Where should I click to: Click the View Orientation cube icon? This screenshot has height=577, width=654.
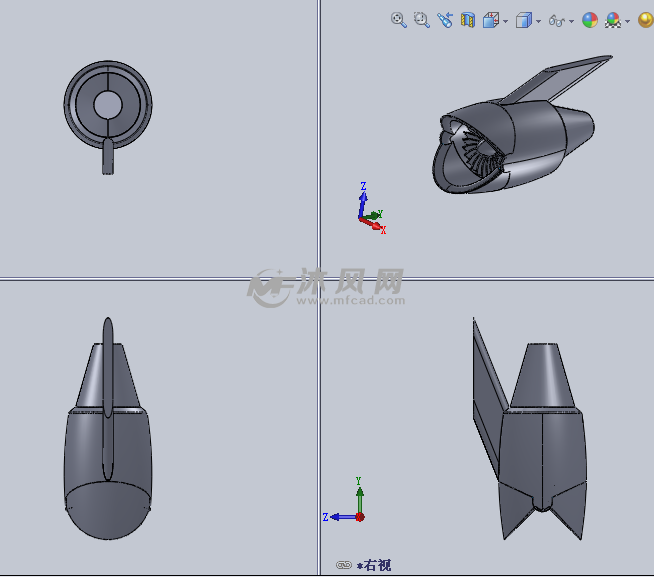coord(491,20)
